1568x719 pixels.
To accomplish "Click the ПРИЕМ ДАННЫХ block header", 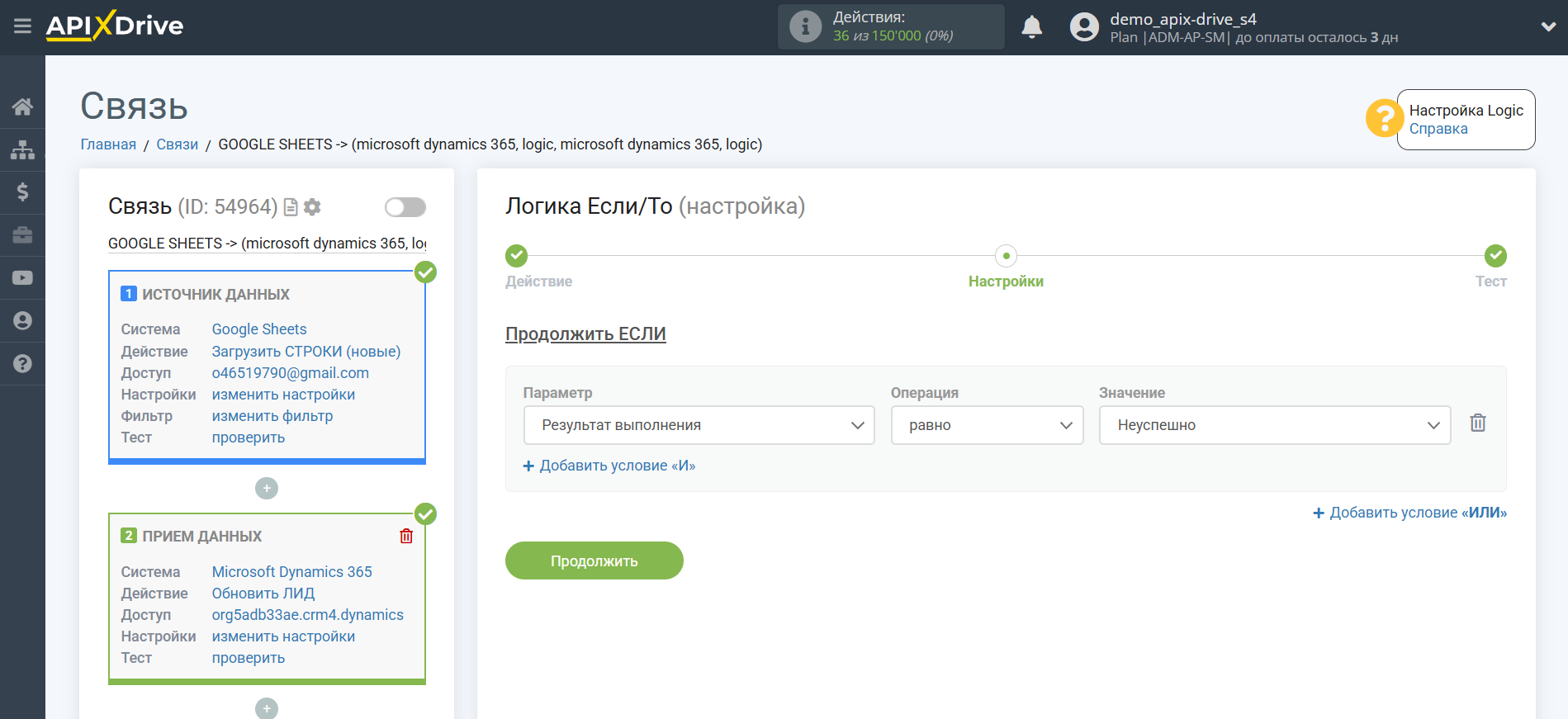I will point(201,537).
